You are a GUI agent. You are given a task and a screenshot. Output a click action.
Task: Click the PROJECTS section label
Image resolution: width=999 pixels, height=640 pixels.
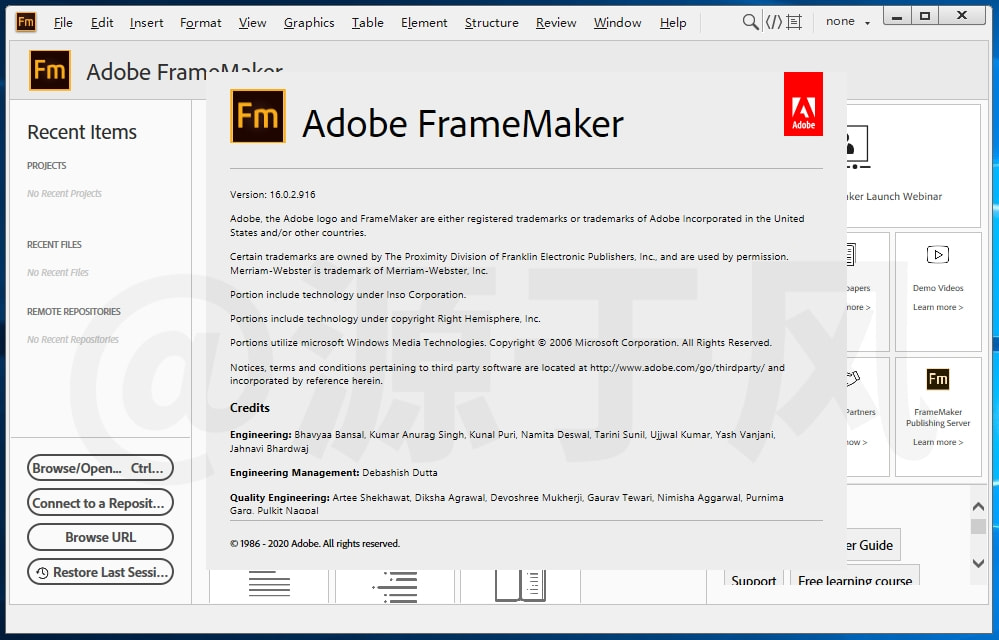point(47,166)
